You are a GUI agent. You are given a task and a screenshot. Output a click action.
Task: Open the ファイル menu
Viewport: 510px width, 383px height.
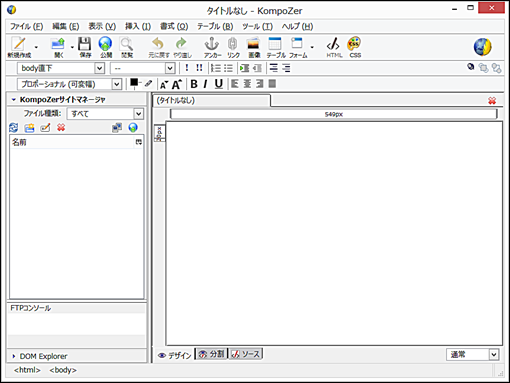[26, 26]
